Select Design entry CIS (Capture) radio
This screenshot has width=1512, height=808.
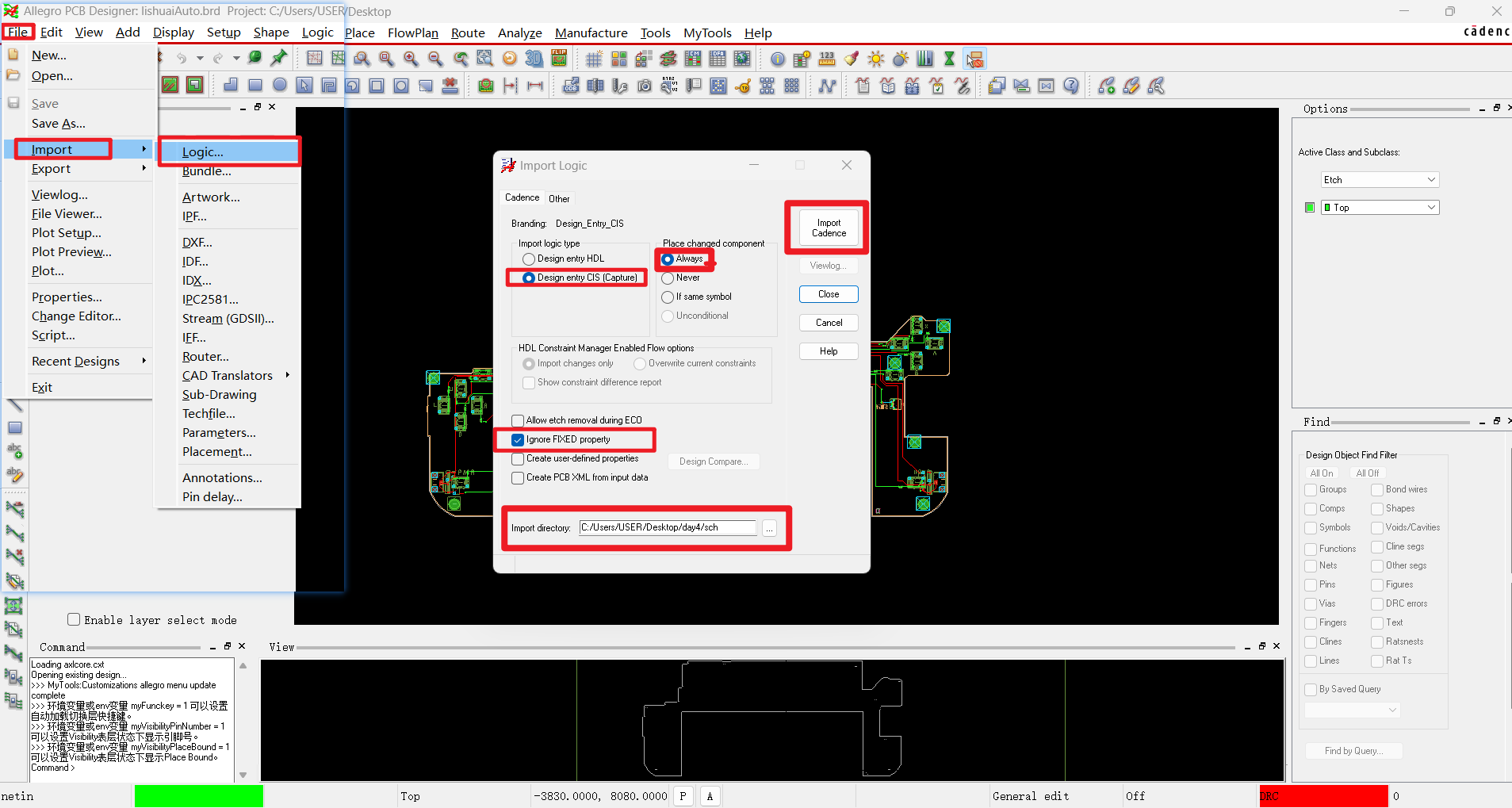(x=529, y=278)
